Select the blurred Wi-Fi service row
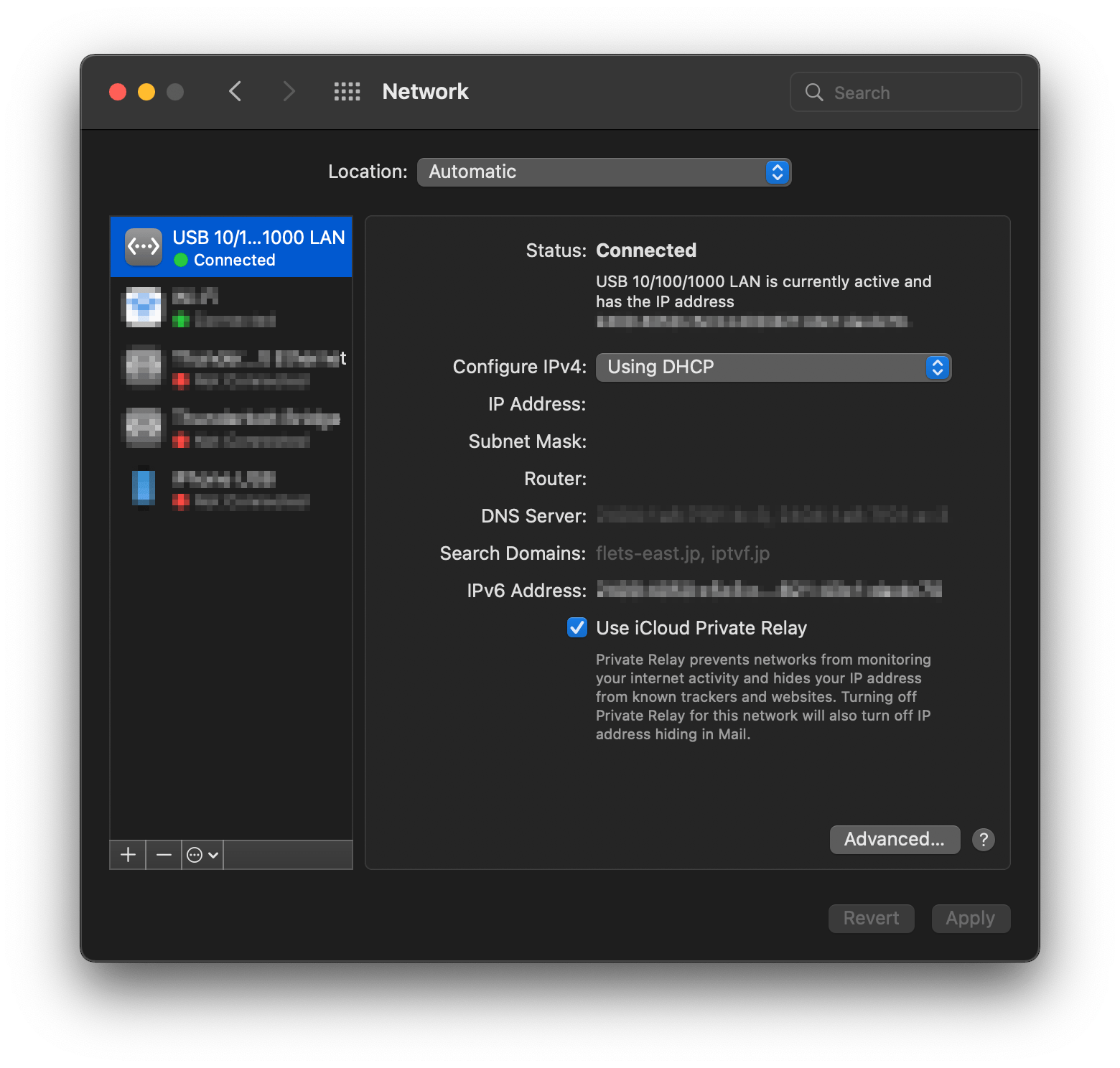1120x1068 pixels. 231,307
